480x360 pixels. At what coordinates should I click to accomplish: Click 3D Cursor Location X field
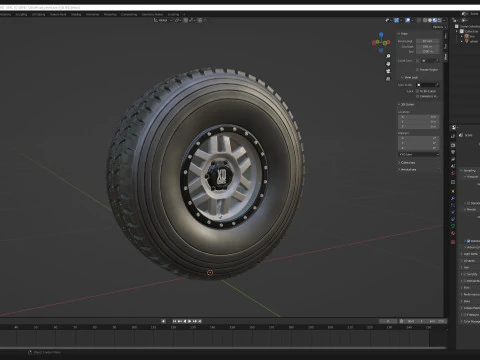[419, 117]
